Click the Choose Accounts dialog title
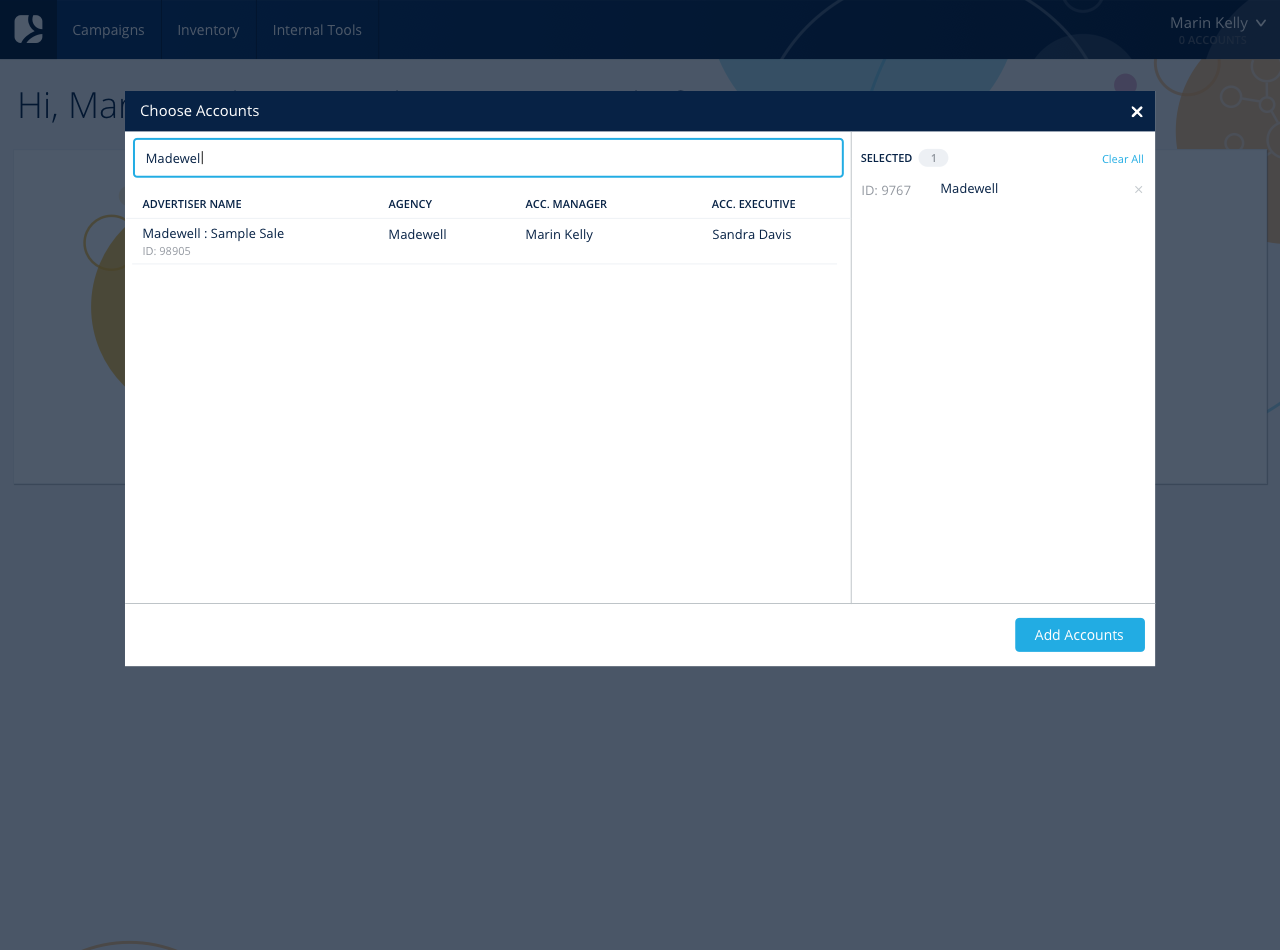Image resolution: width=1280 pixels, height=950 pixels. coord(200,111)
